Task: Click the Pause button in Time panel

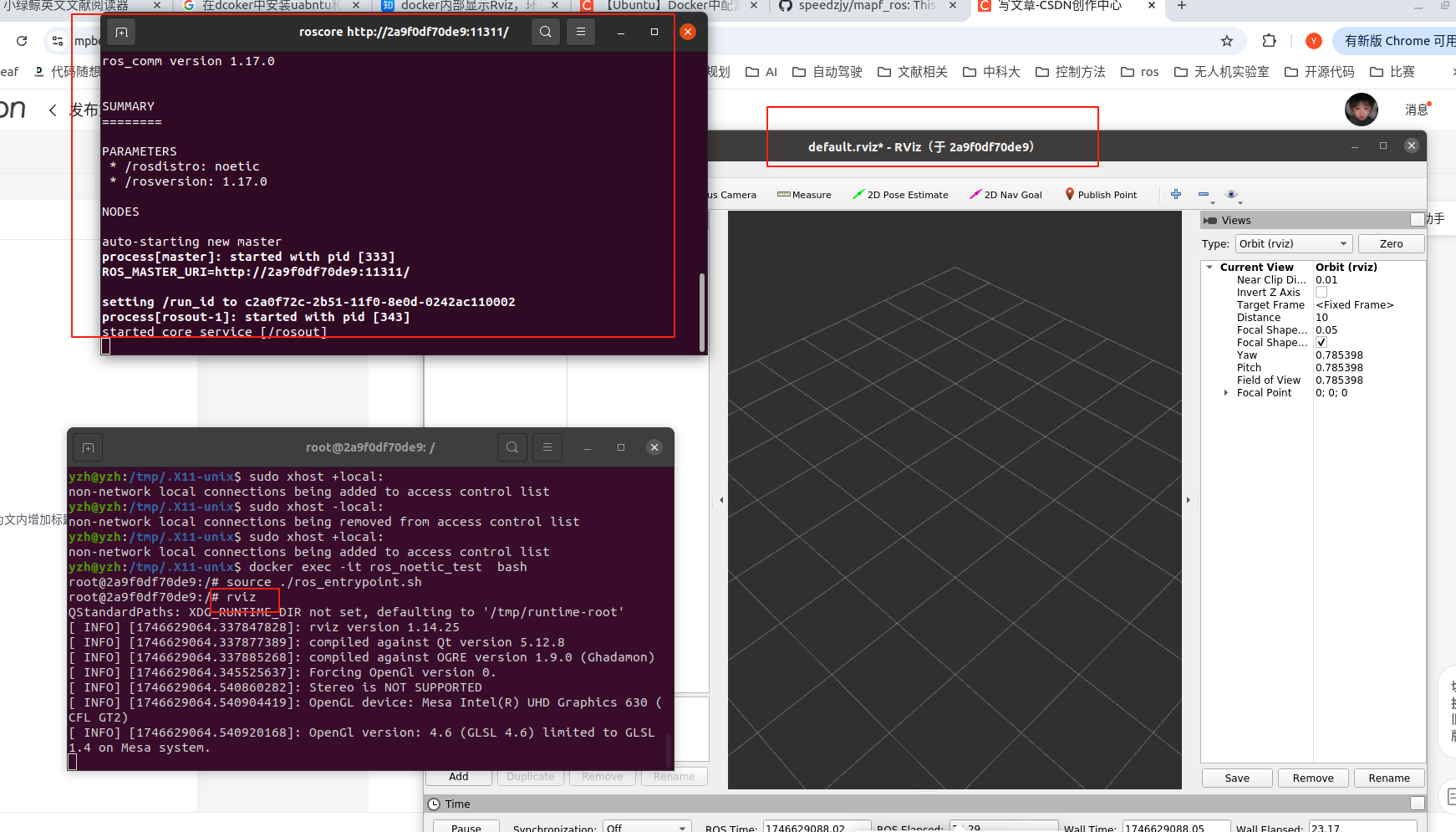Action: click(466, 827)
